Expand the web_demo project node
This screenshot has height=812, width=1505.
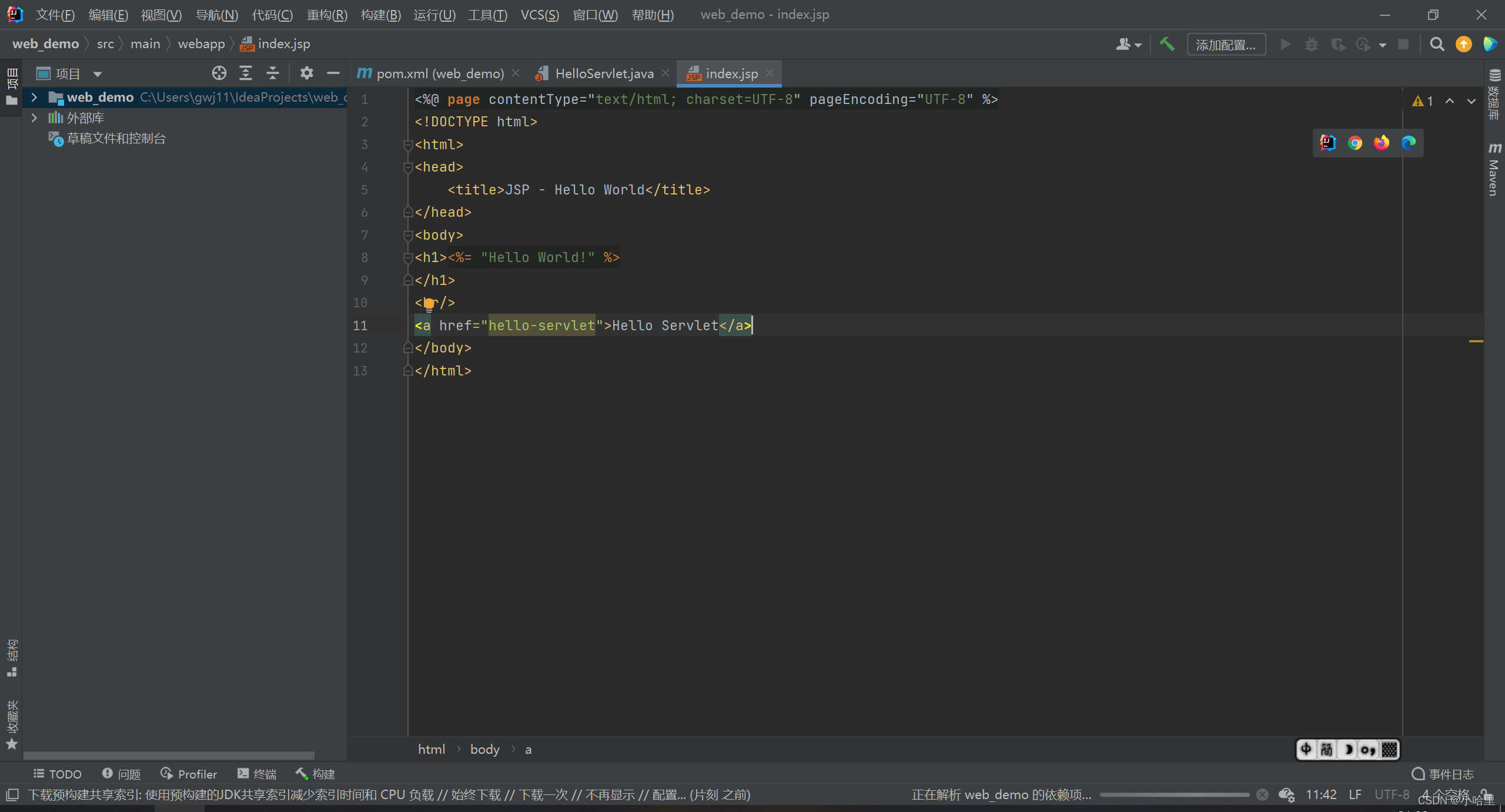34,97
